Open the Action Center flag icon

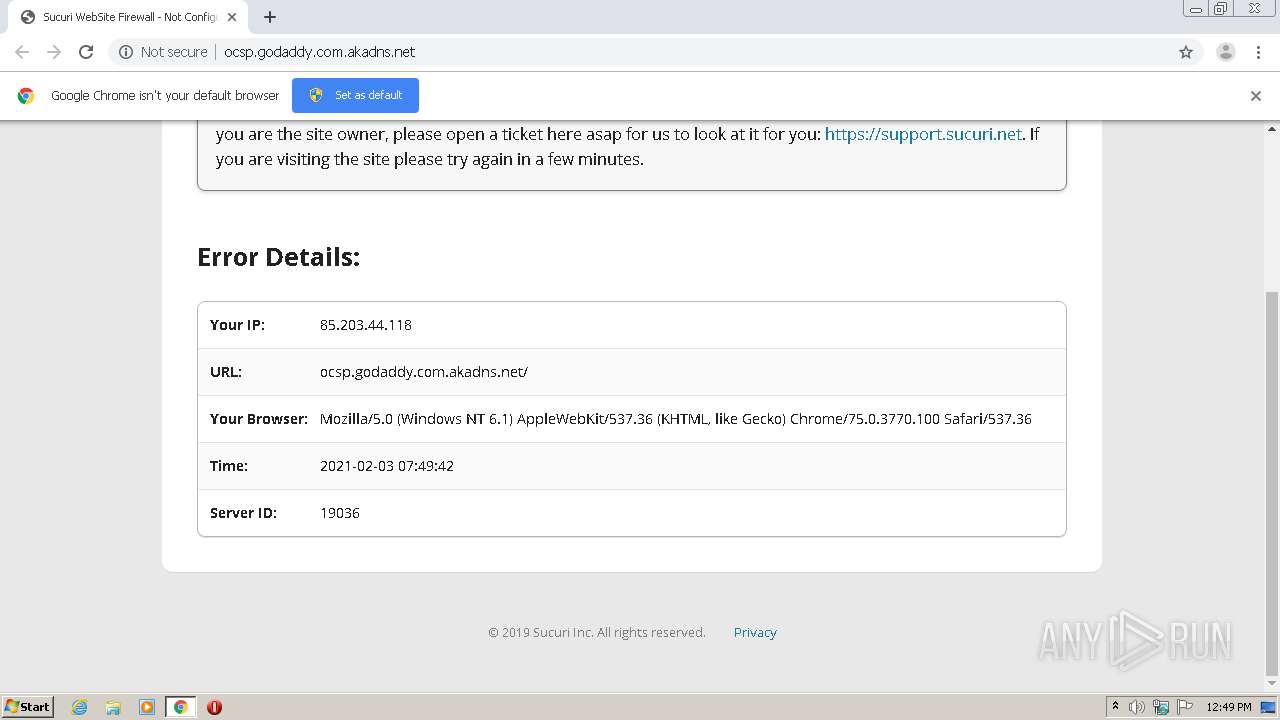1185,707
